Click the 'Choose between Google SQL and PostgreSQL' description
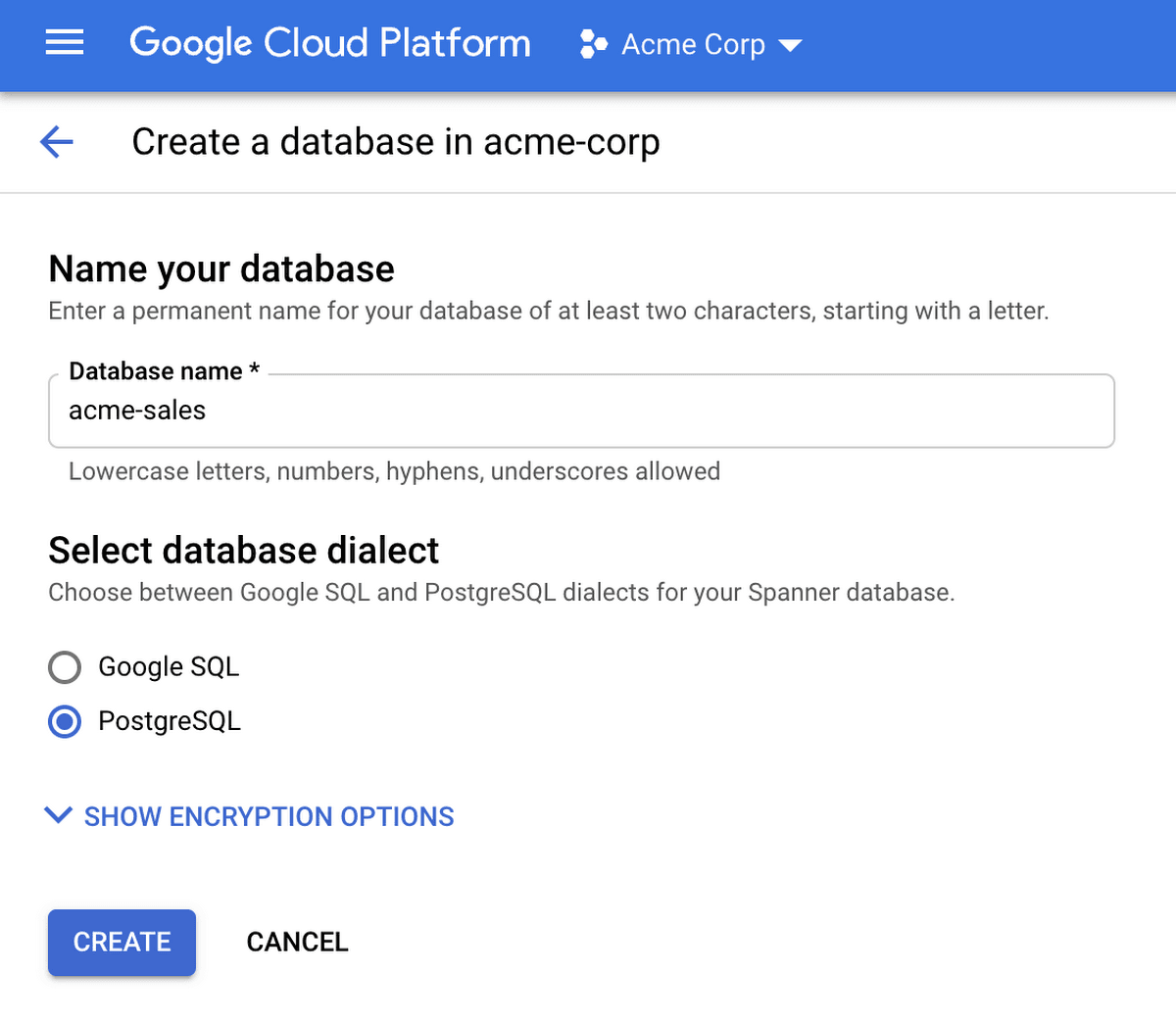This screenshot has height=1022, width=1176. click(502, 592)
